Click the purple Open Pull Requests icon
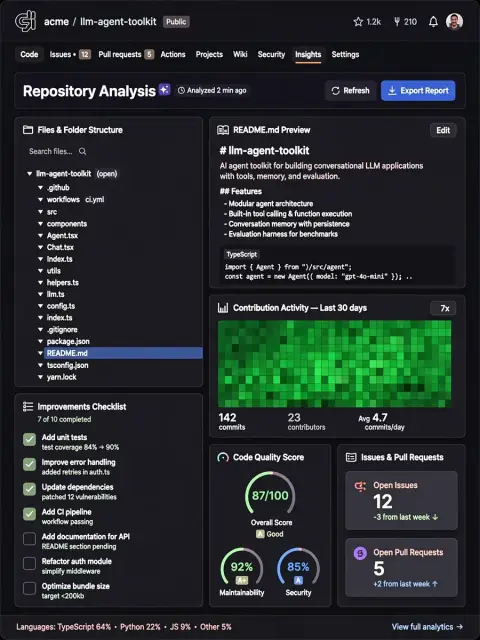480x640 pixels. point(360,553)
